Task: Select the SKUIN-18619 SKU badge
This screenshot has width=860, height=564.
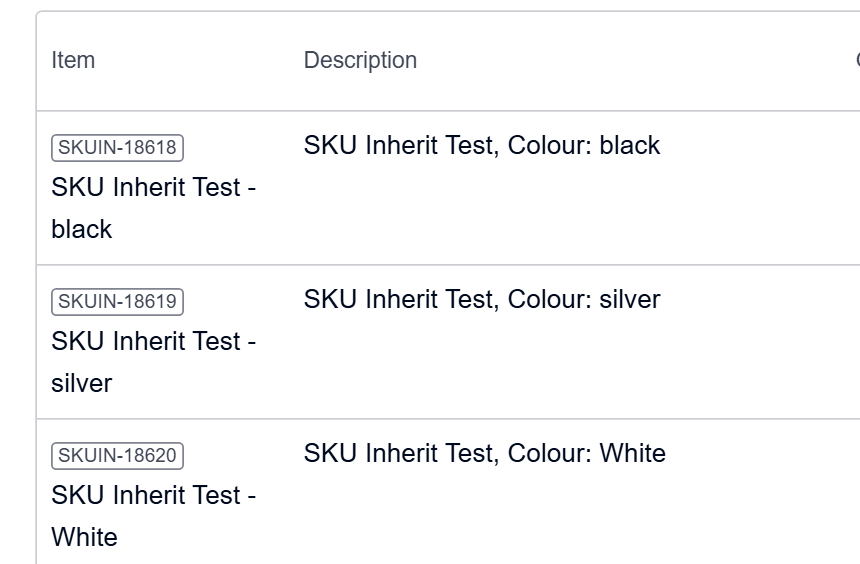Action: (x=117, y=302)
